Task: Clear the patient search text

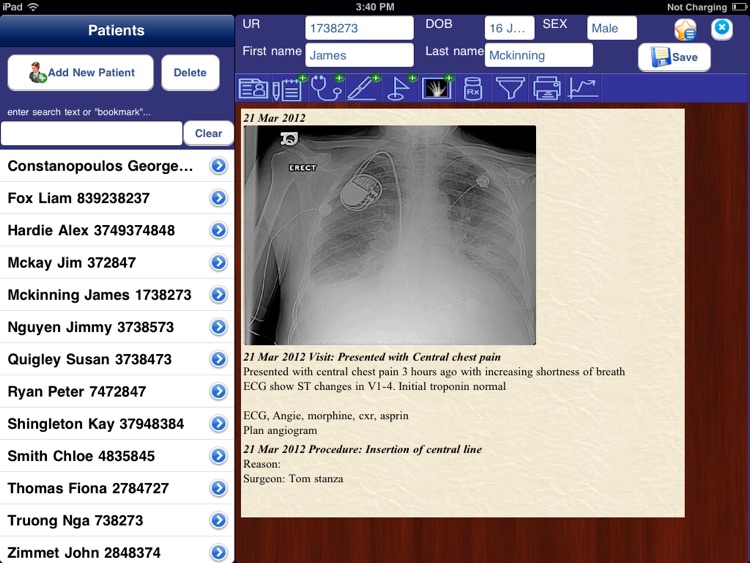Action: click(x=208, y=133)
